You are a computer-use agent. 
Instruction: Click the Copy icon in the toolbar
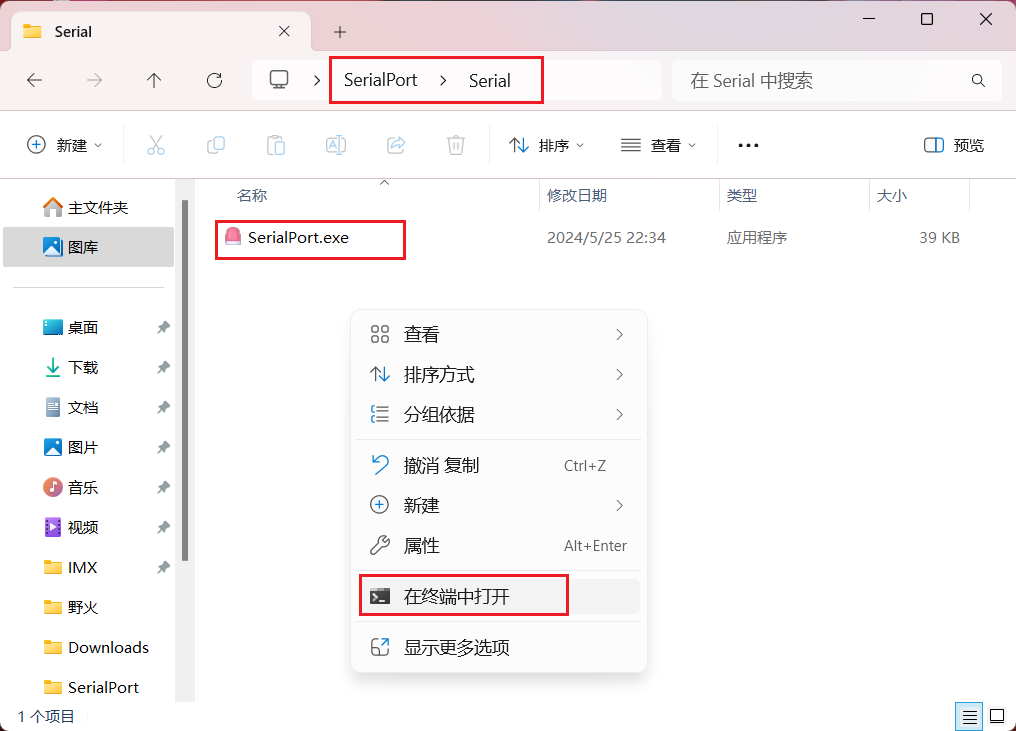point(216,145)
